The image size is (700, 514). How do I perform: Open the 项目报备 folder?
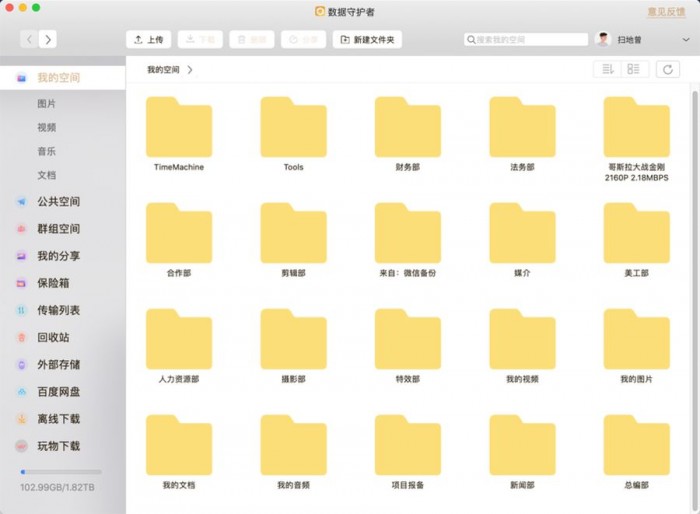coord(408,445)
